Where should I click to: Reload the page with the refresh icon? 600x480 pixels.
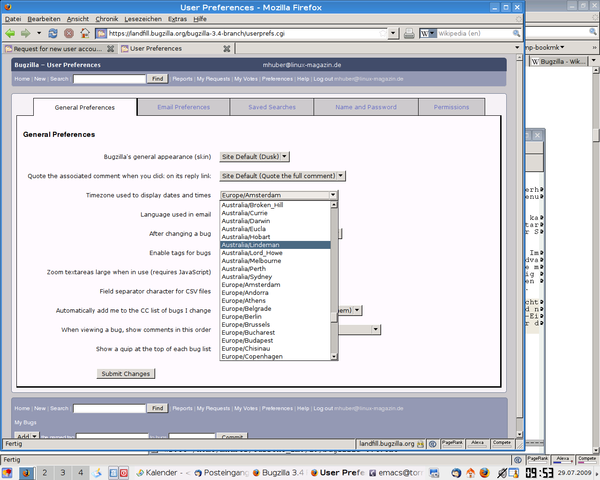tap(53, 33)
